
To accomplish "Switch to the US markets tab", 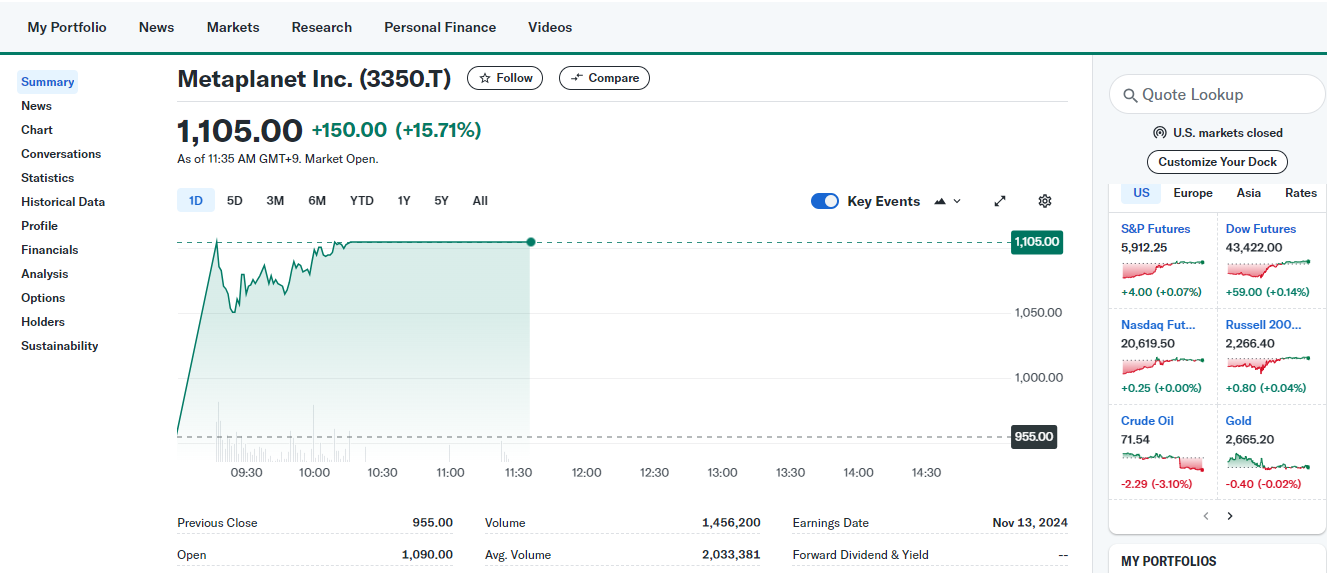I will coord(1141,193).
